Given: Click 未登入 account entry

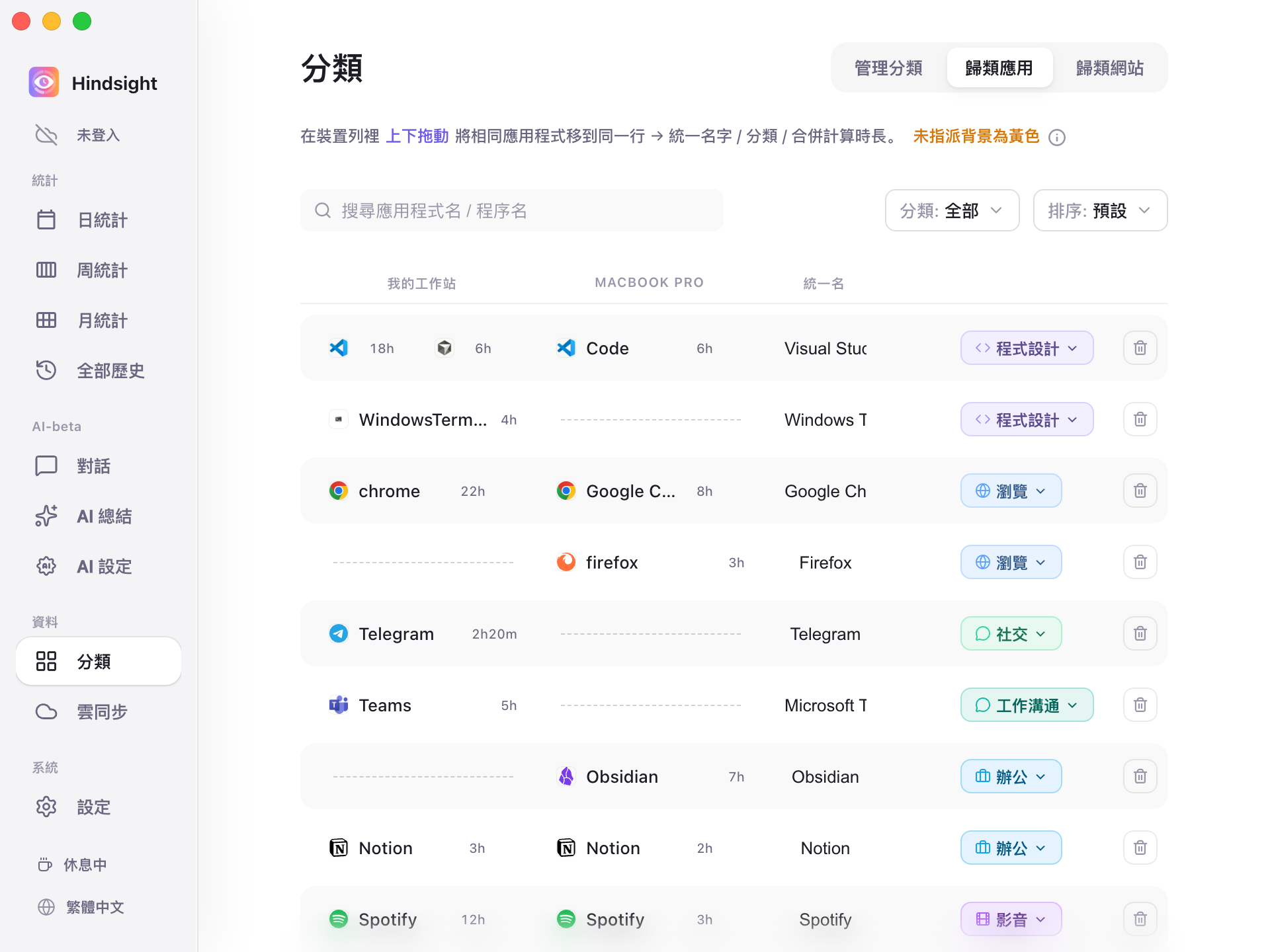Looking at the screenshot, I should (99, 135).
